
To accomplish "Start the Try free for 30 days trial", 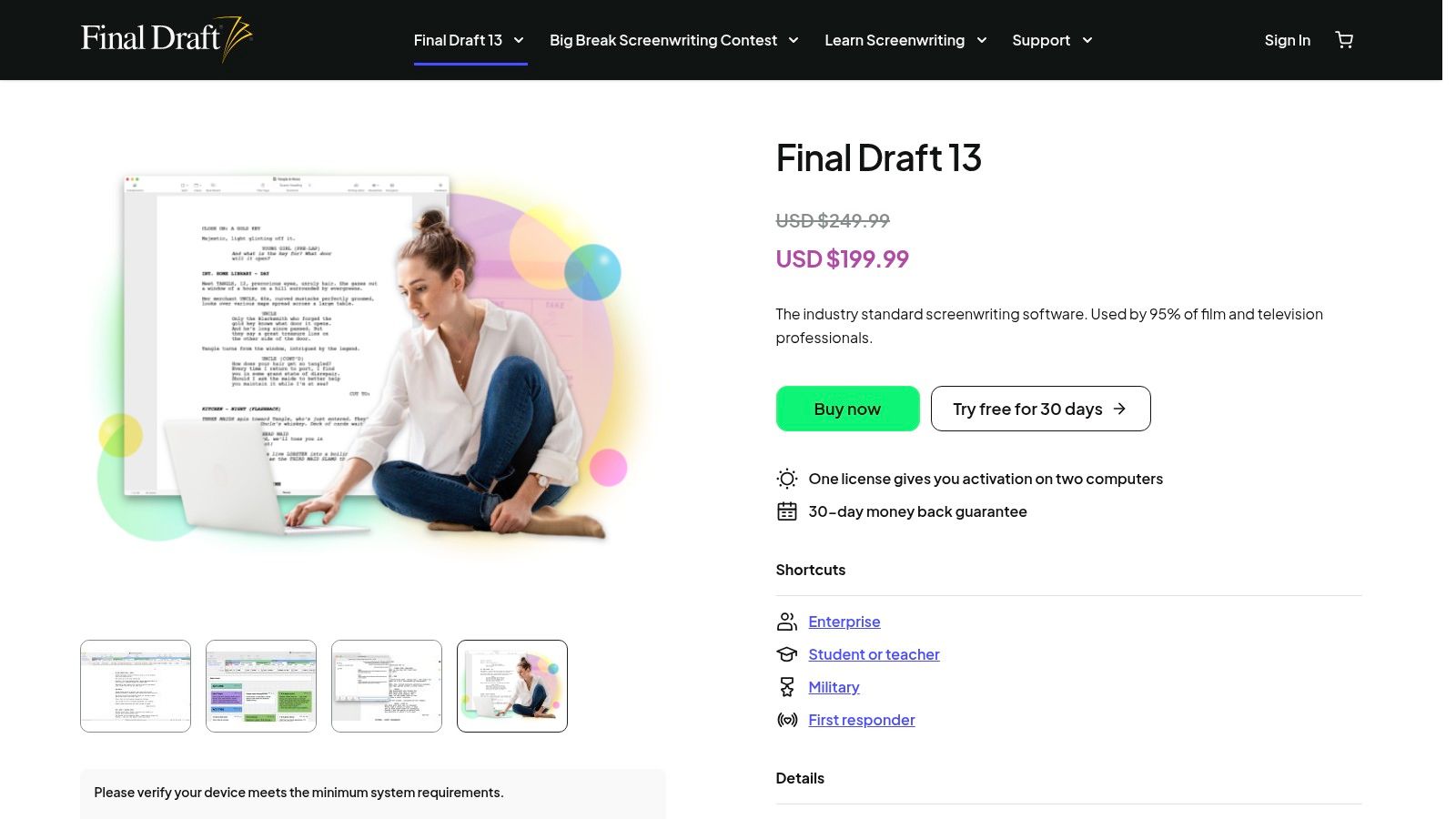I will 1040,409.
